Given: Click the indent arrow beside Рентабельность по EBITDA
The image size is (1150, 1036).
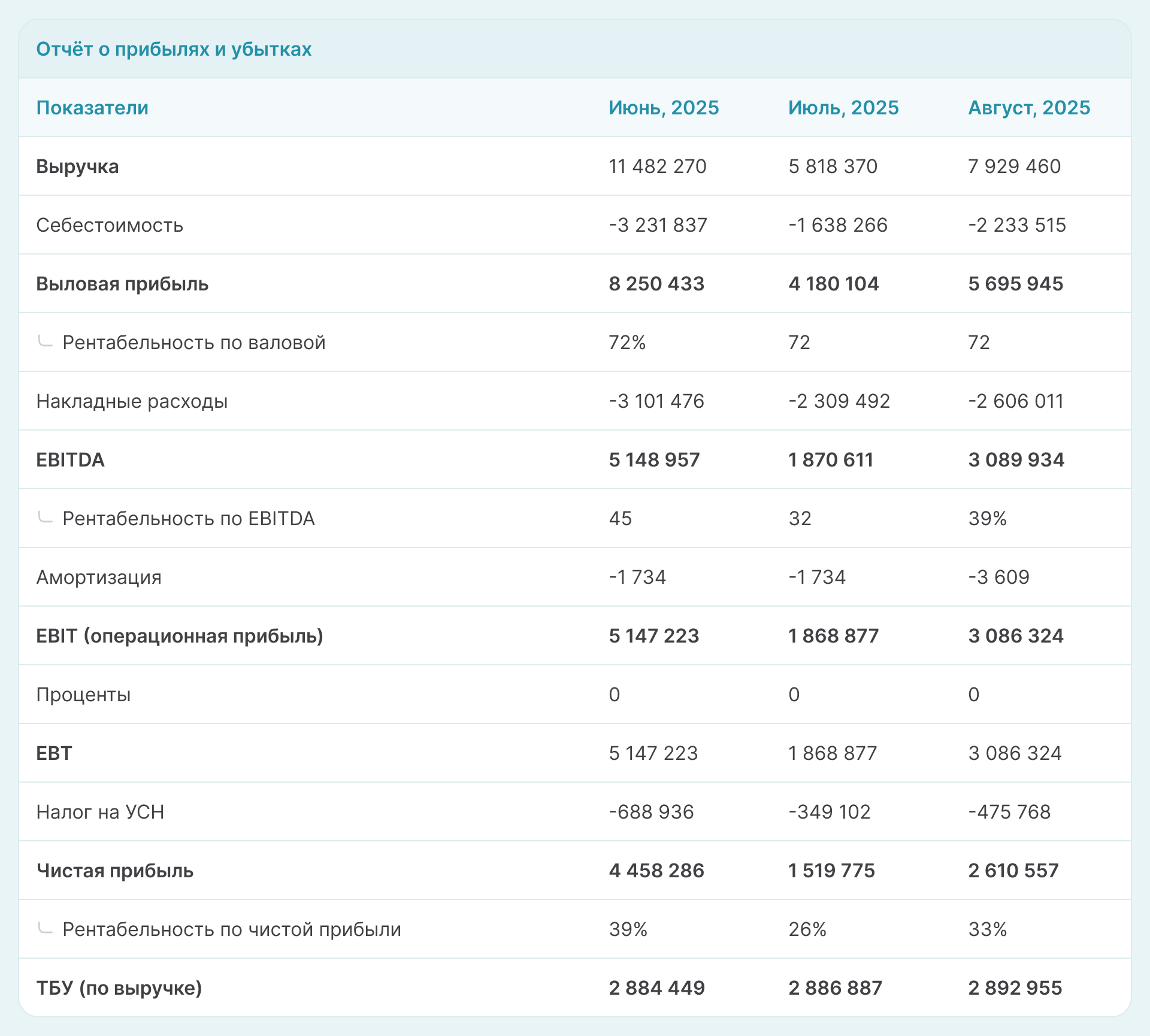Looking at the screenshot, I should click(45, 518).
